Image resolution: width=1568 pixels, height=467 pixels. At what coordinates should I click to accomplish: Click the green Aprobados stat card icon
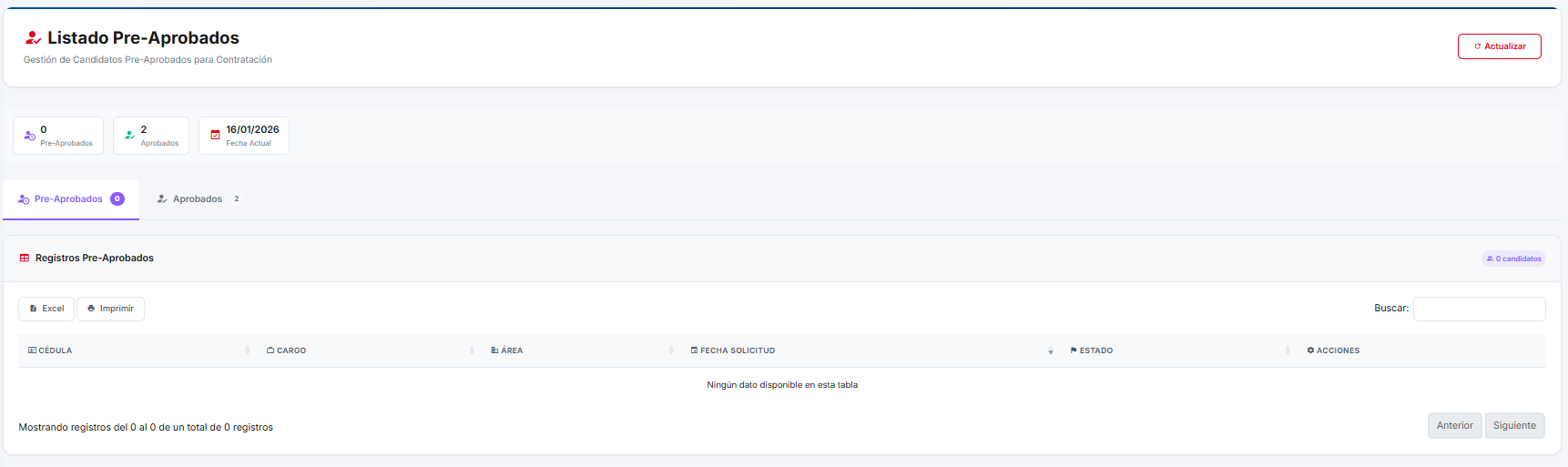(129, 136)
